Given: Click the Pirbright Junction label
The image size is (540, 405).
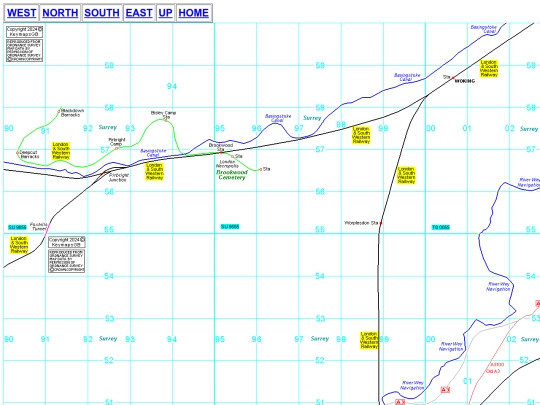Looking at the screenshot, I should tap(118, 177).
